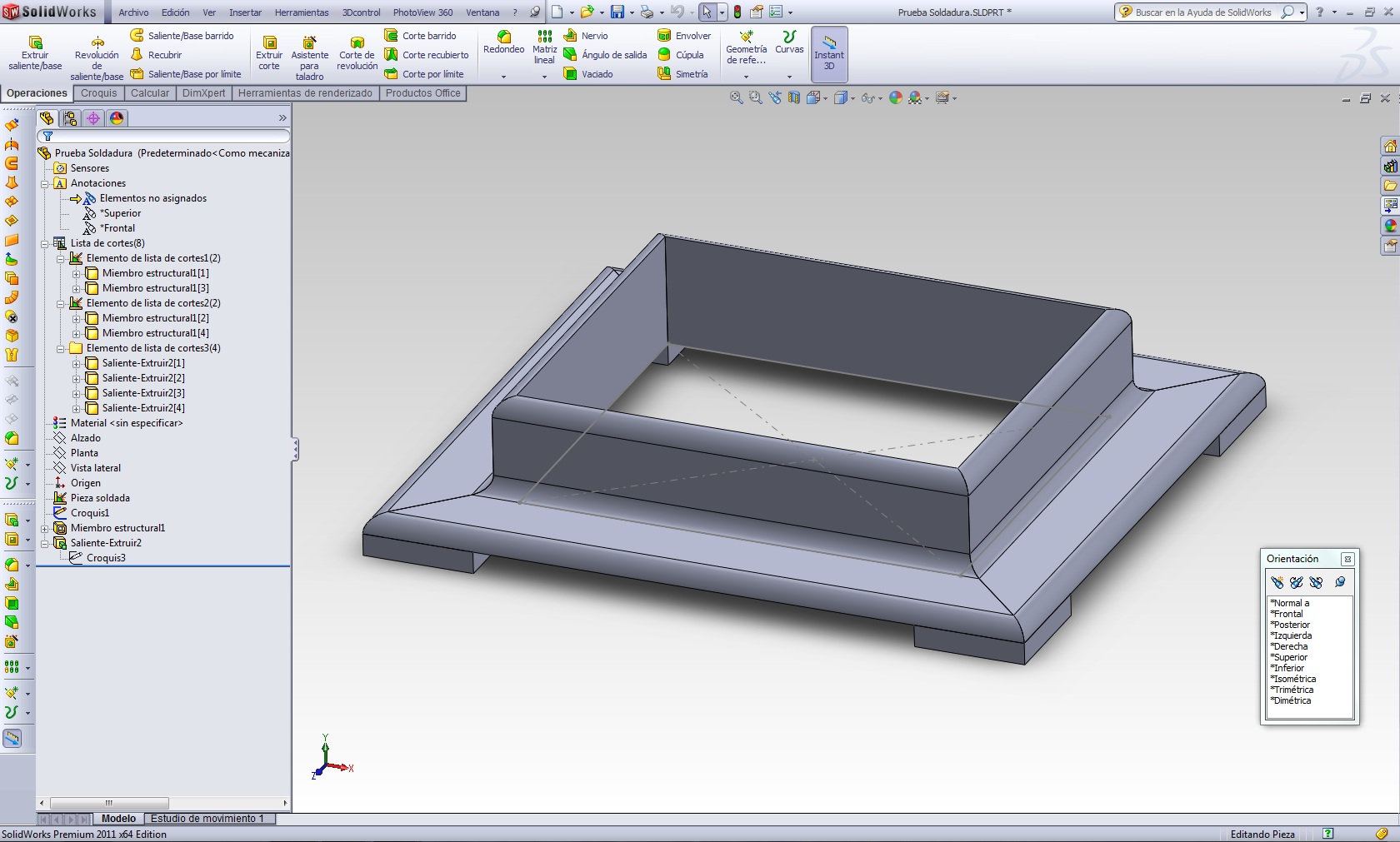
Task: Expand Miembro estructural1 feature
Action: tap(45, 528)
